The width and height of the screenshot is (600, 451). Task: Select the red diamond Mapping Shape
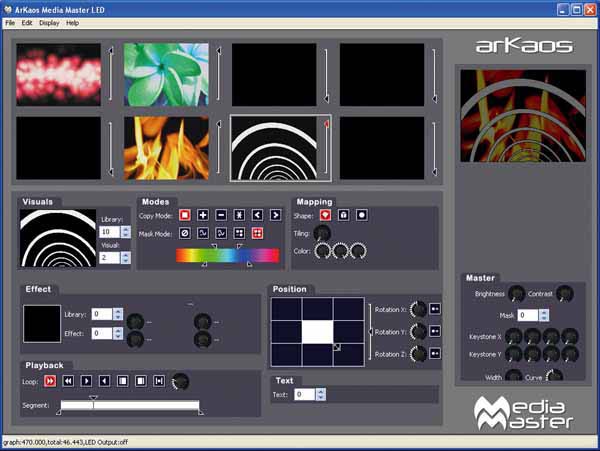point(325,215)
